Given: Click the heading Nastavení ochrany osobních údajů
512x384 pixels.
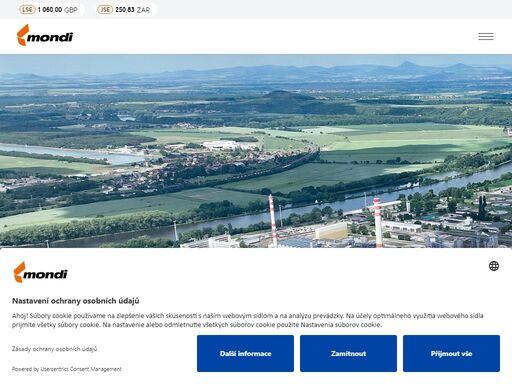Looking at the screenshot, I should (x=76, y=301).
